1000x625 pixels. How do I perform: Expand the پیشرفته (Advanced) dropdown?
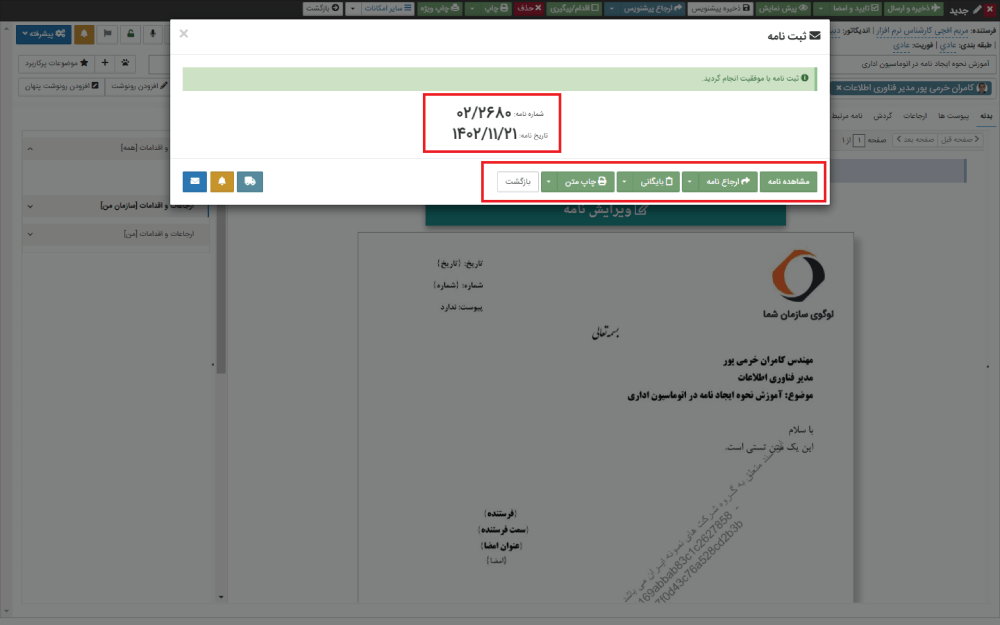click(x=42, y=34)
